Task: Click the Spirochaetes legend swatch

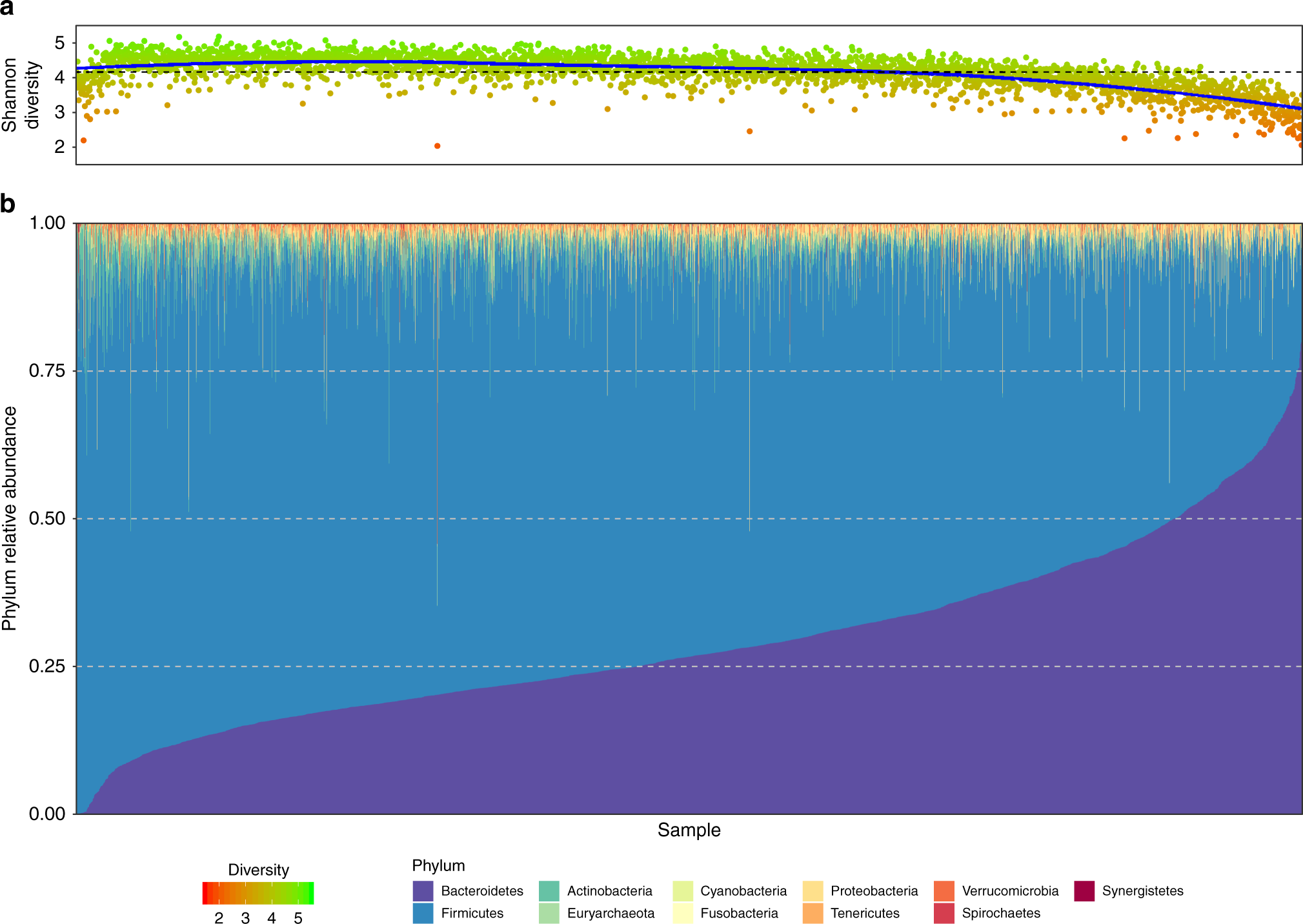Action: 944,913
